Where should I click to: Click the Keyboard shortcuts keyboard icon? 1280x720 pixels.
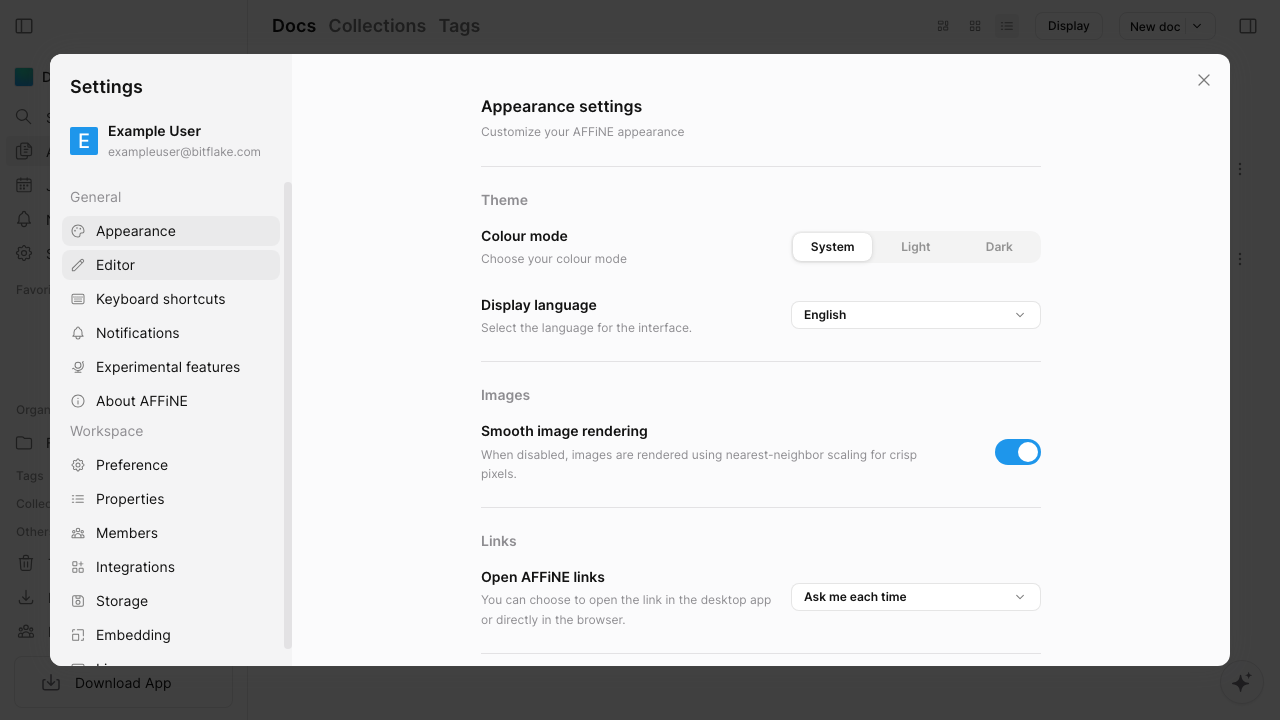[x=78, y=299]
